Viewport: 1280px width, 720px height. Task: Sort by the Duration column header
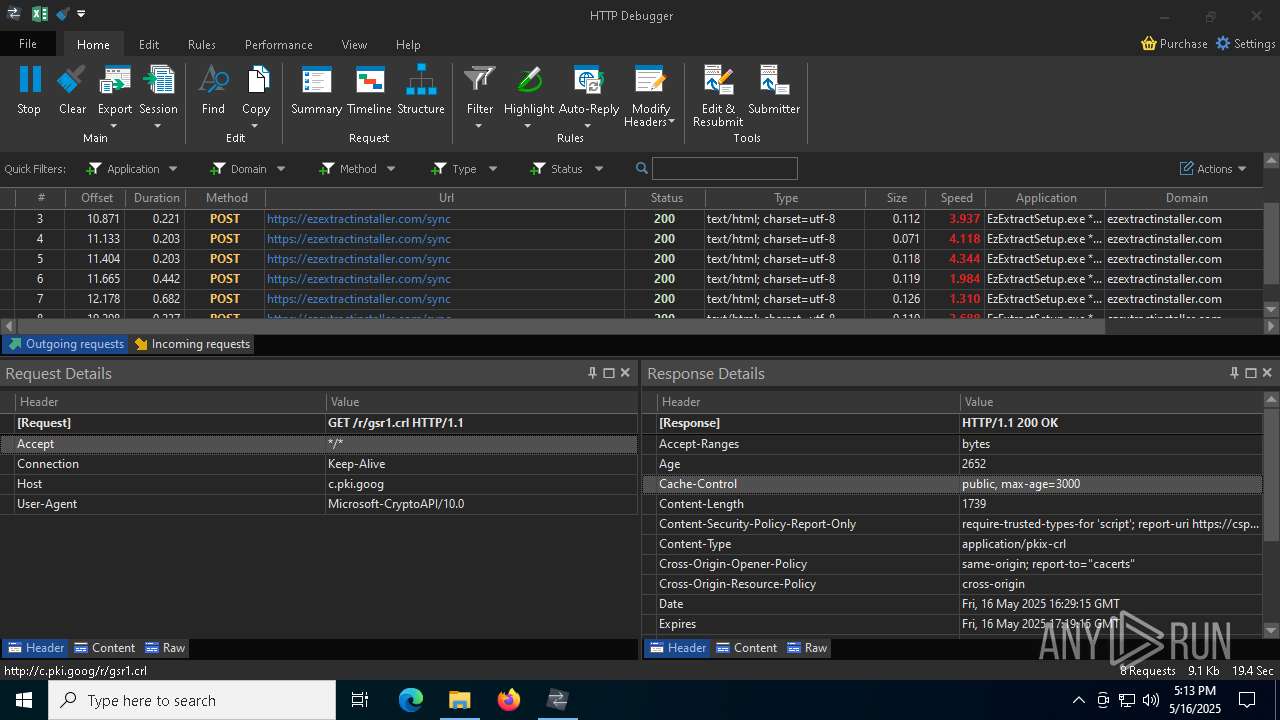coord(157,198)
